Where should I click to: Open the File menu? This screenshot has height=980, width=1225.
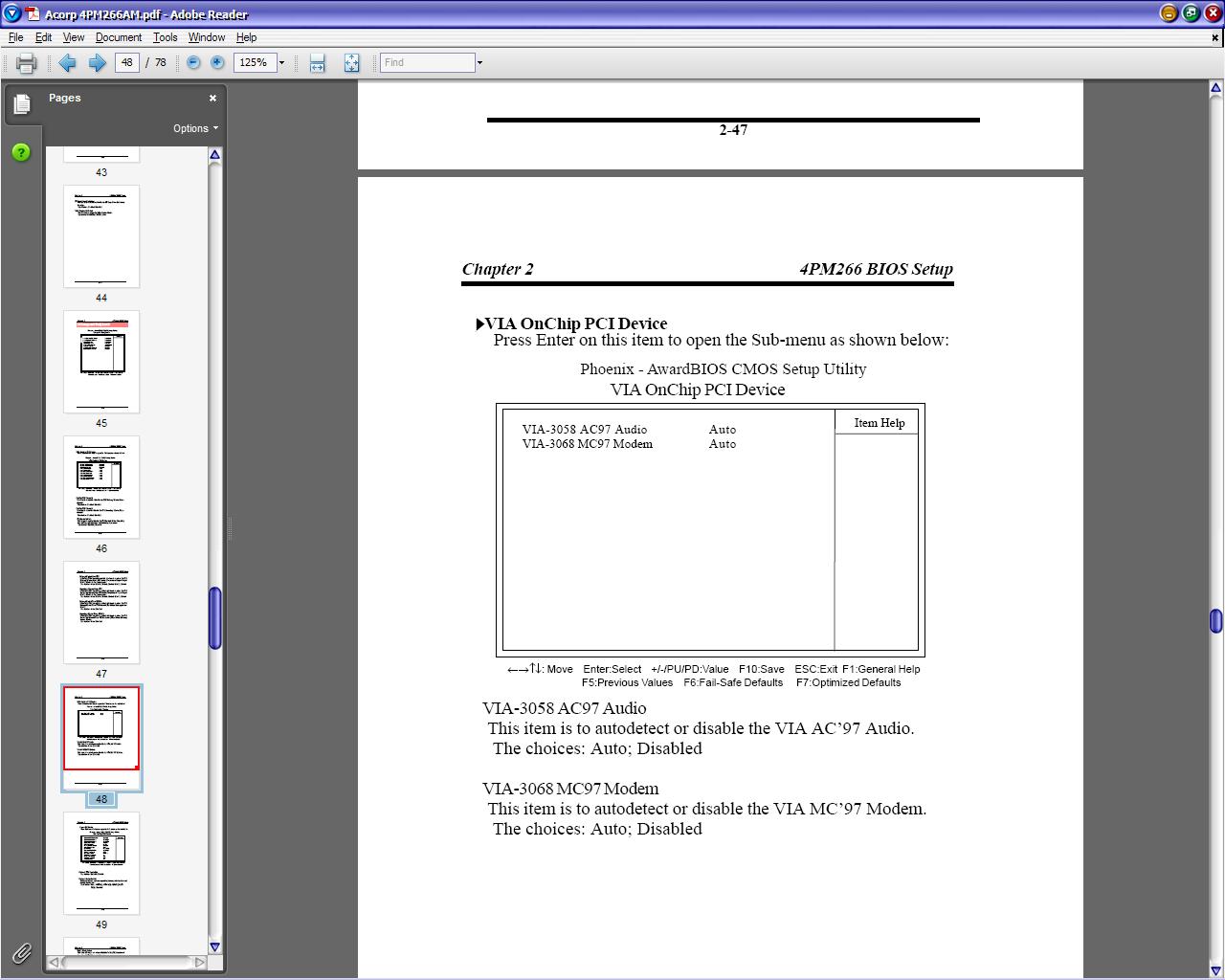[x=16, y=37]
